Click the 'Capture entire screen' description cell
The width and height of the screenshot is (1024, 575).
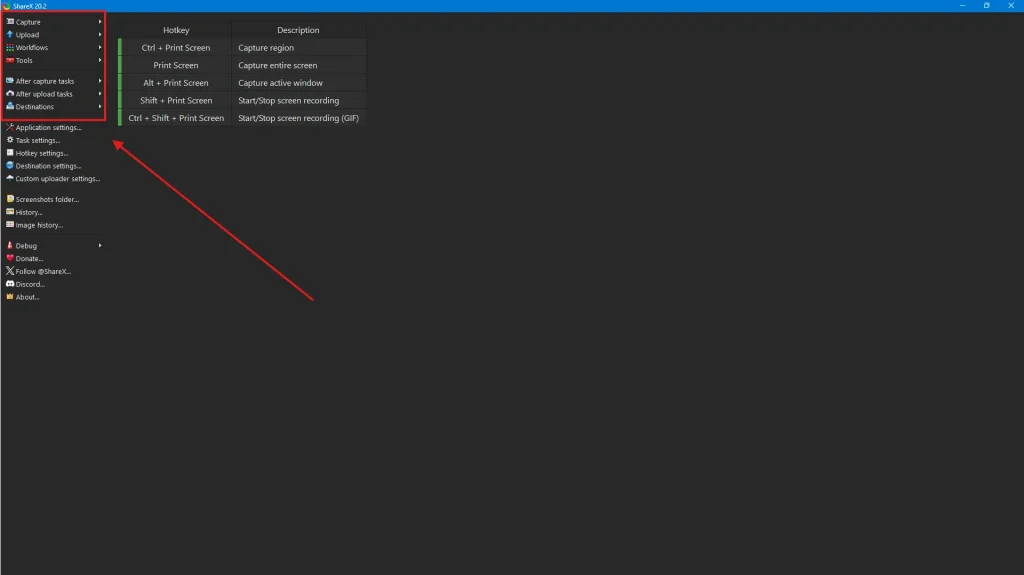[298, 65]
